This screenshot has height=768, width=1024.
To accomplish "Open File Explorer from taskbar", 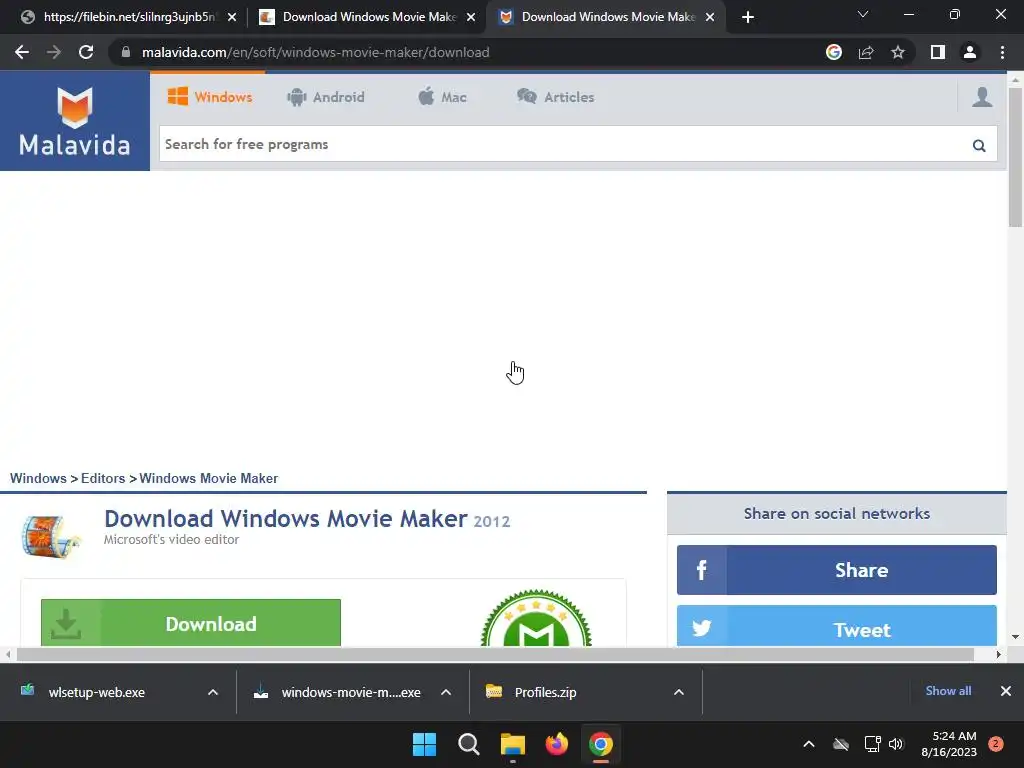I will coord(513,744).
